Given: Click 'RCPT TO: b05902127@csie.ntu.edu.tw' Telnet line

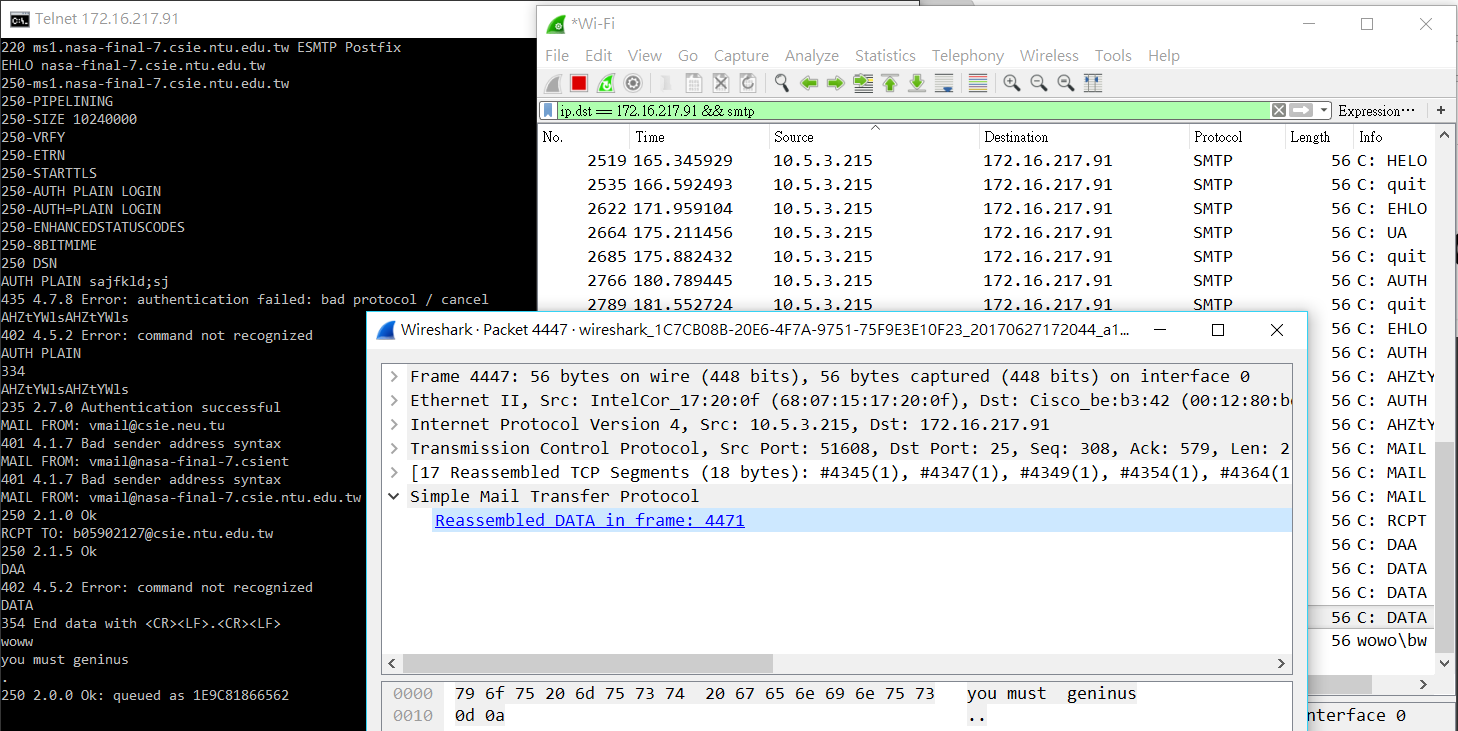Looking at the screenshot, I should click(x=137, y=533).
